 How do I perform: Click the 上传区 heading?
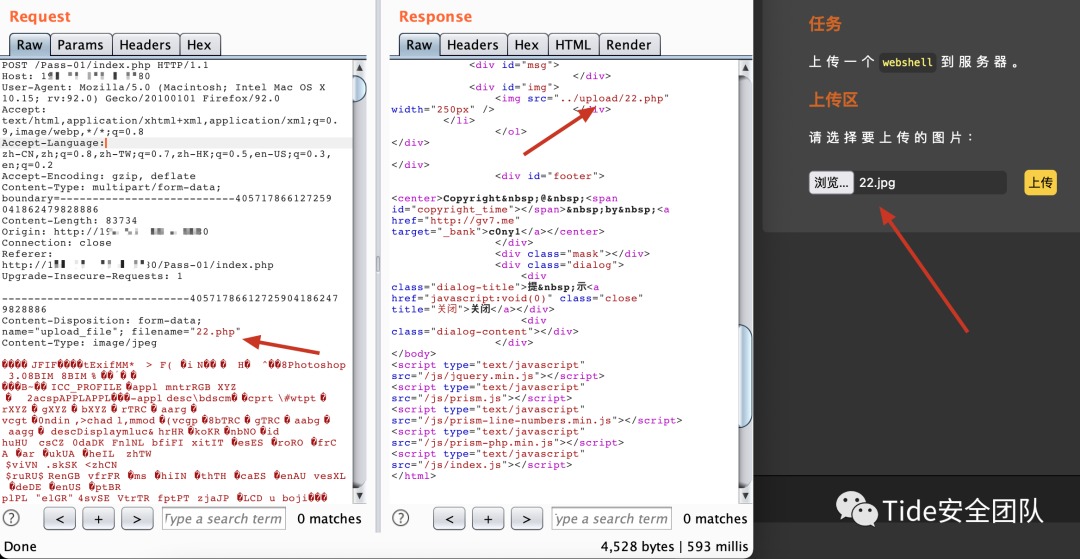tap(833, 100)
